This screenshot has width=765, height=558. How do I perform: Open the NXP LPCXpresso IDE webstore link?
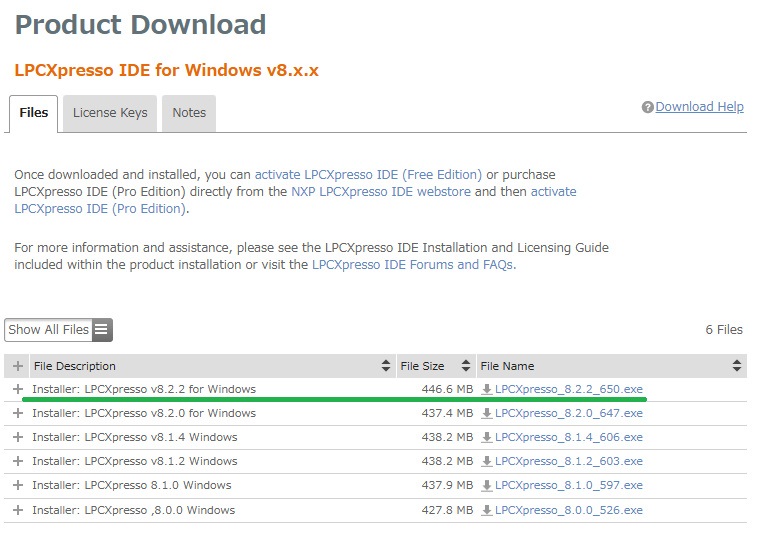[381, 191]
